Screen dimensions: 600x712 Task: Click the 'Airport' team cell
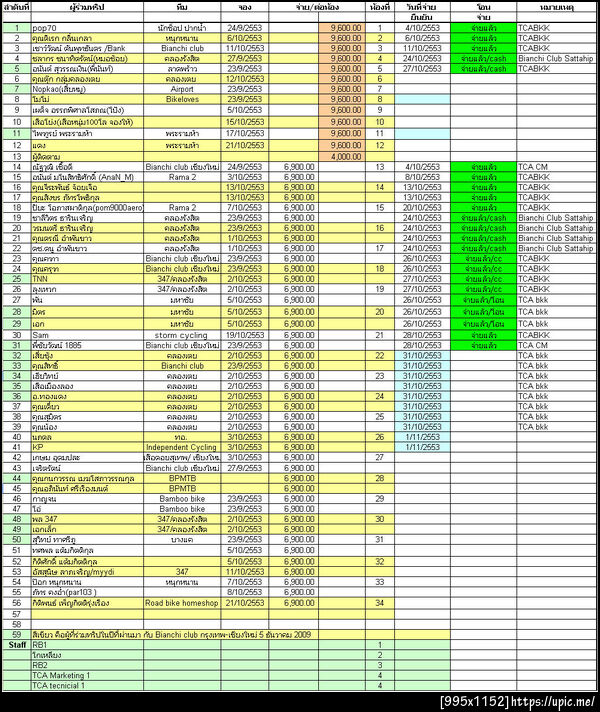pyautogui.click(x=182, y=89)
